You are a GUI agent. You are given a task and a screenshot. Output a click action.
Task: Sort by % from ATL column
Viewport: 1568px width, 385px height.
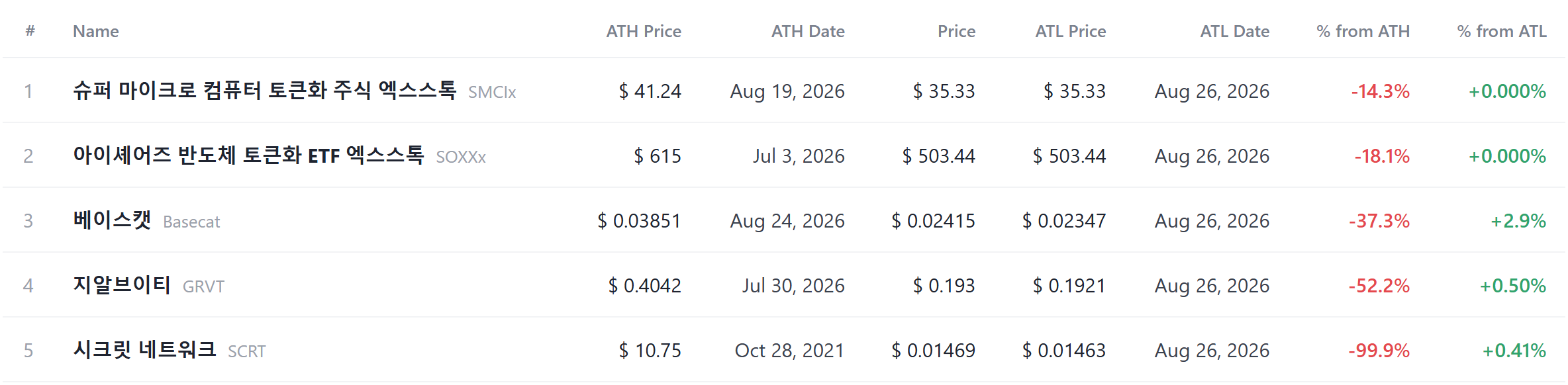click(x=1502, y=31)
